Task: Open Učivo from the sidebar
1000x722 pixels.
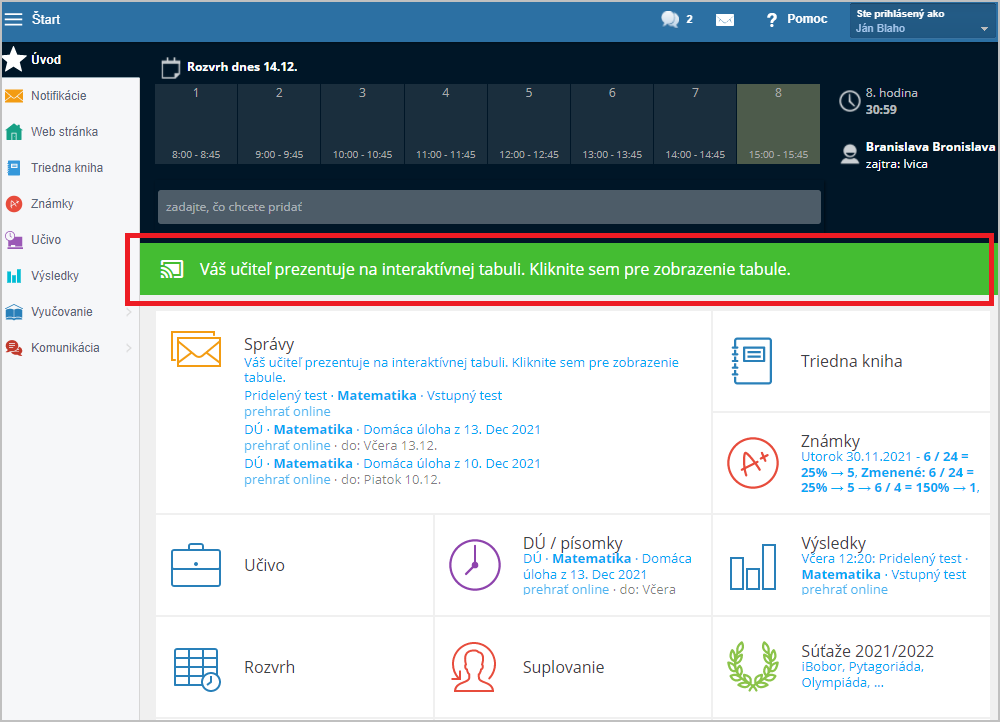Action: [46, 240]
